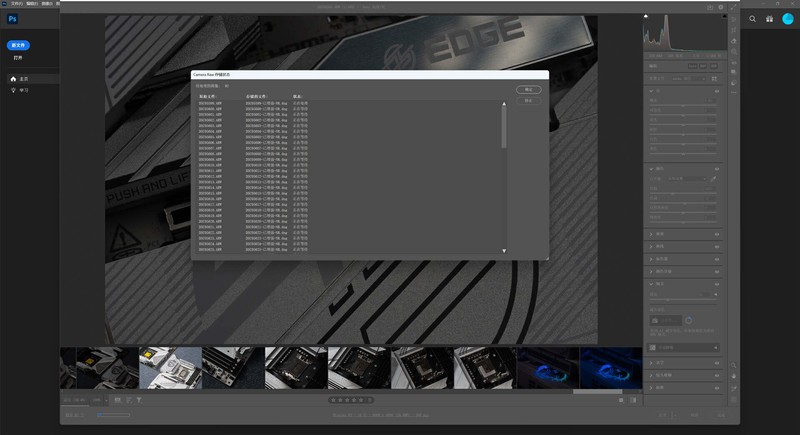This screenshot has width=800, height=435.
Task: Click the blue cloud account avatar
Action: 788,19
